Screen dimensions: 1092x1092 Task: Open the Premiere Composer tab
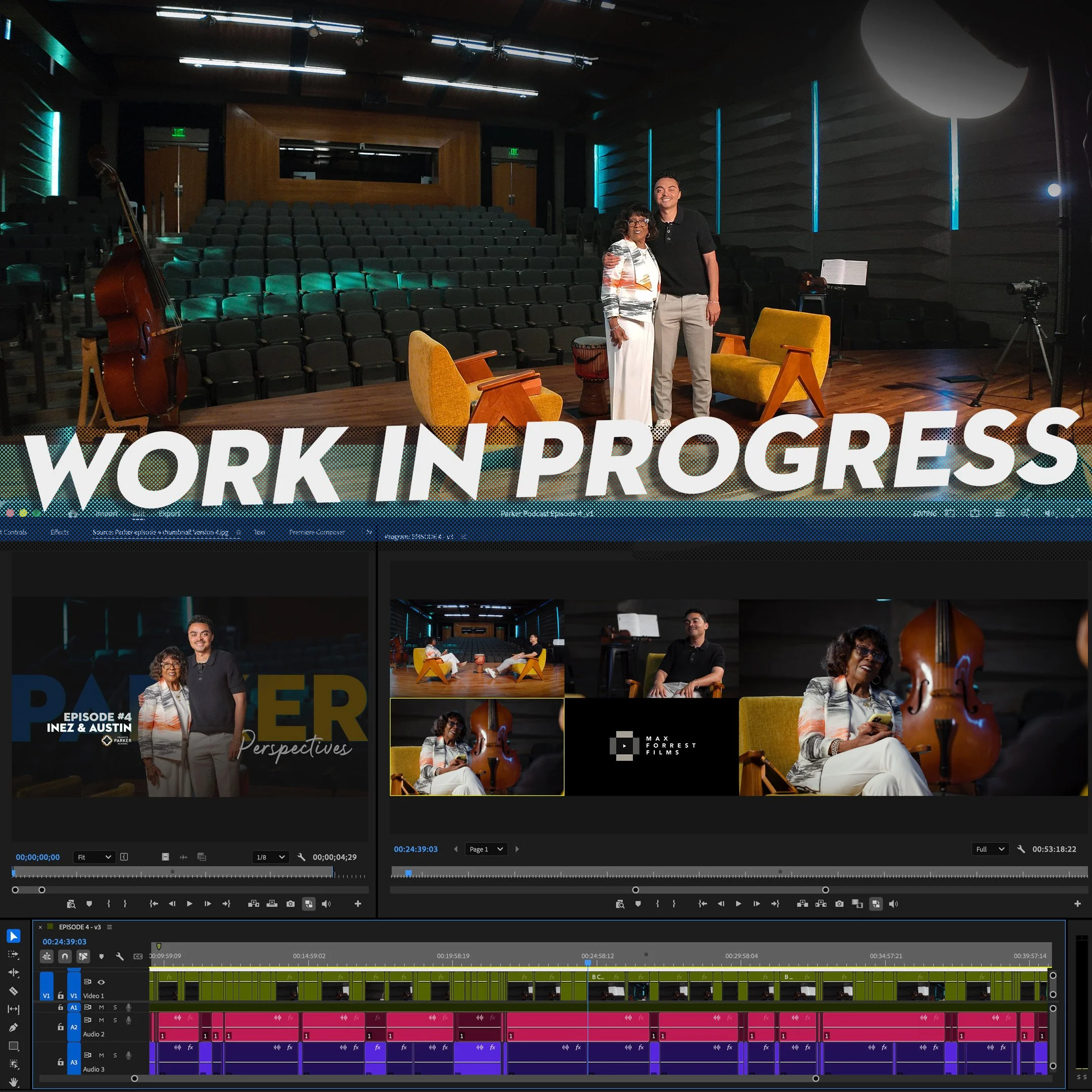[x=317, y=532]
